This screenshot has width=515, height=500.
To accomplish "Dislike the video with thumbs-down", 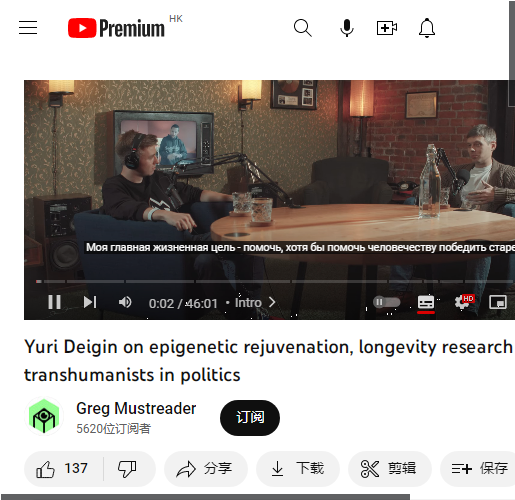I will tap(127, 469).
